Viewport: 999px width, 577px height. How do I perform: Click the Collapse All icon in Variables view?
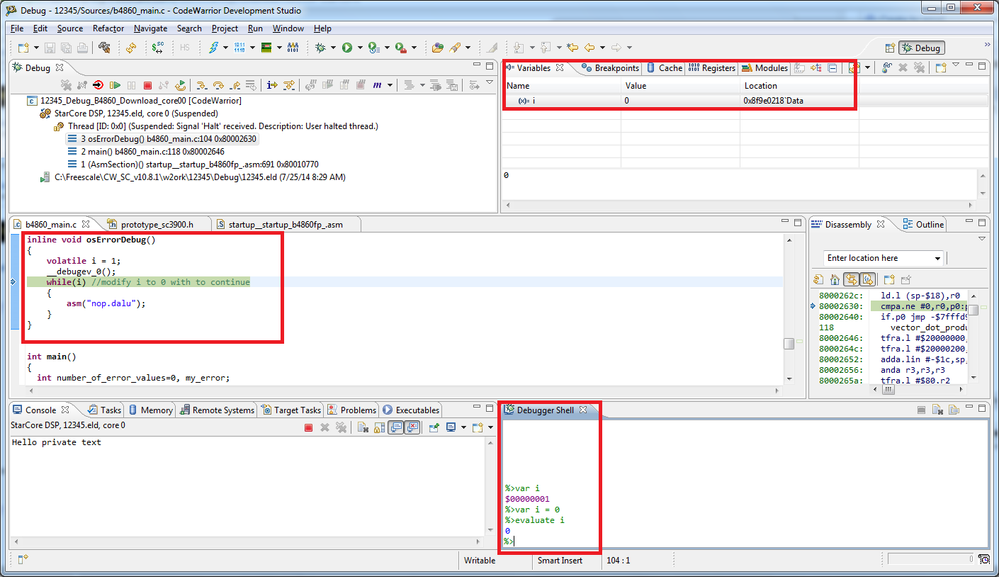click(832, 68)
